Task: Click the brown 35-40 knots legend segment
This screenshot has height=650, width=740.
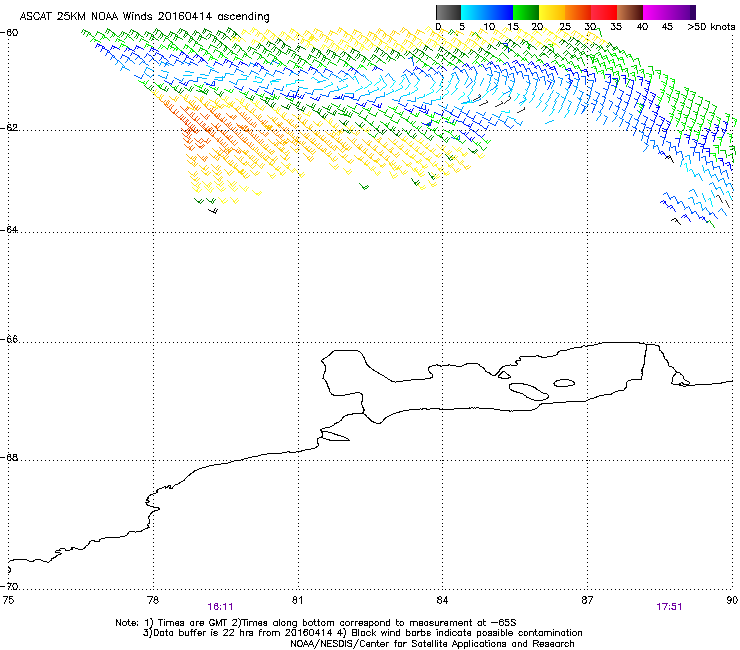Action: [x=630, y=12]
